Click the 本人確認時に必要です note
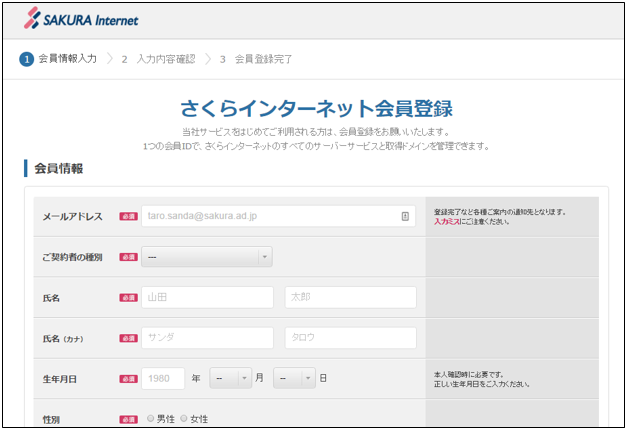 469,375
